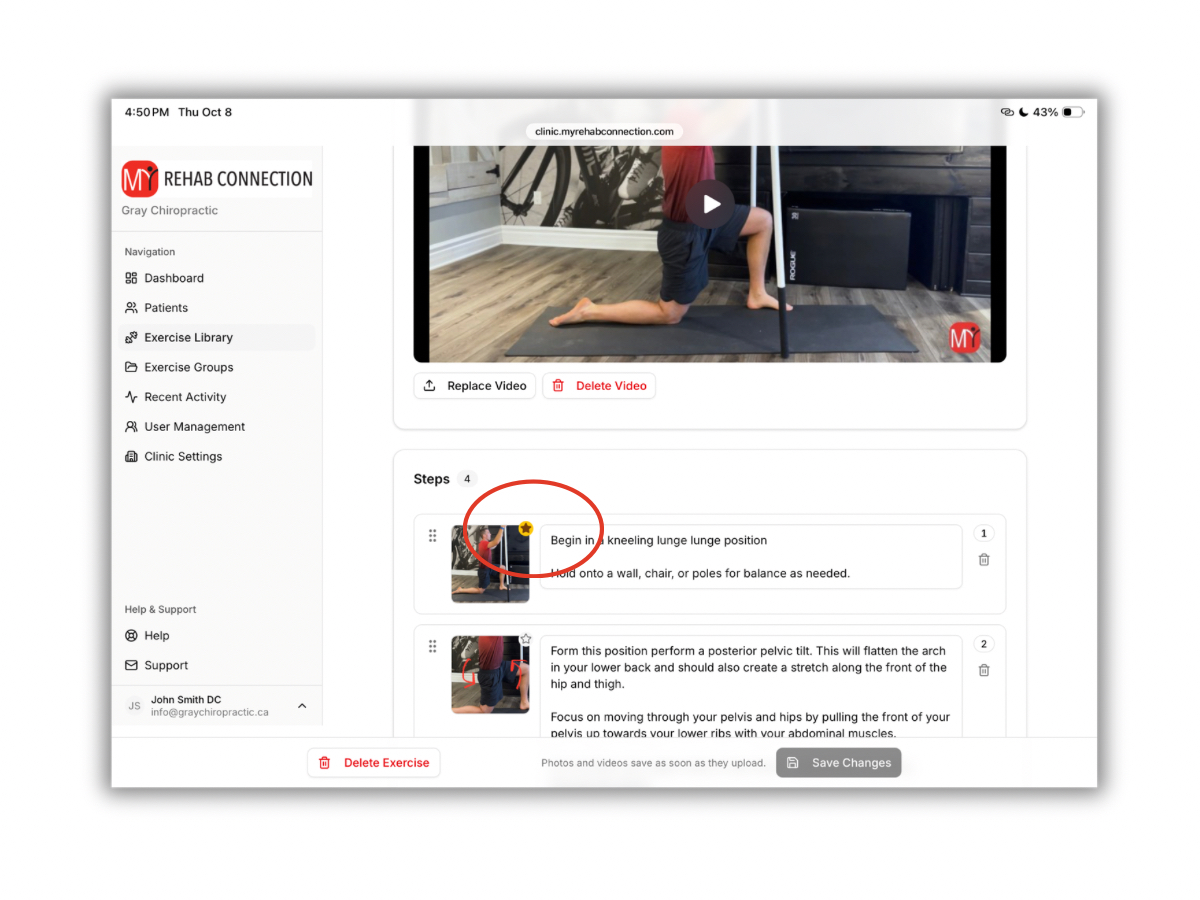This screenshot has height=900, width=1200.
Task: Click the Exercise Library icon
Action: [x=131, y=337]
